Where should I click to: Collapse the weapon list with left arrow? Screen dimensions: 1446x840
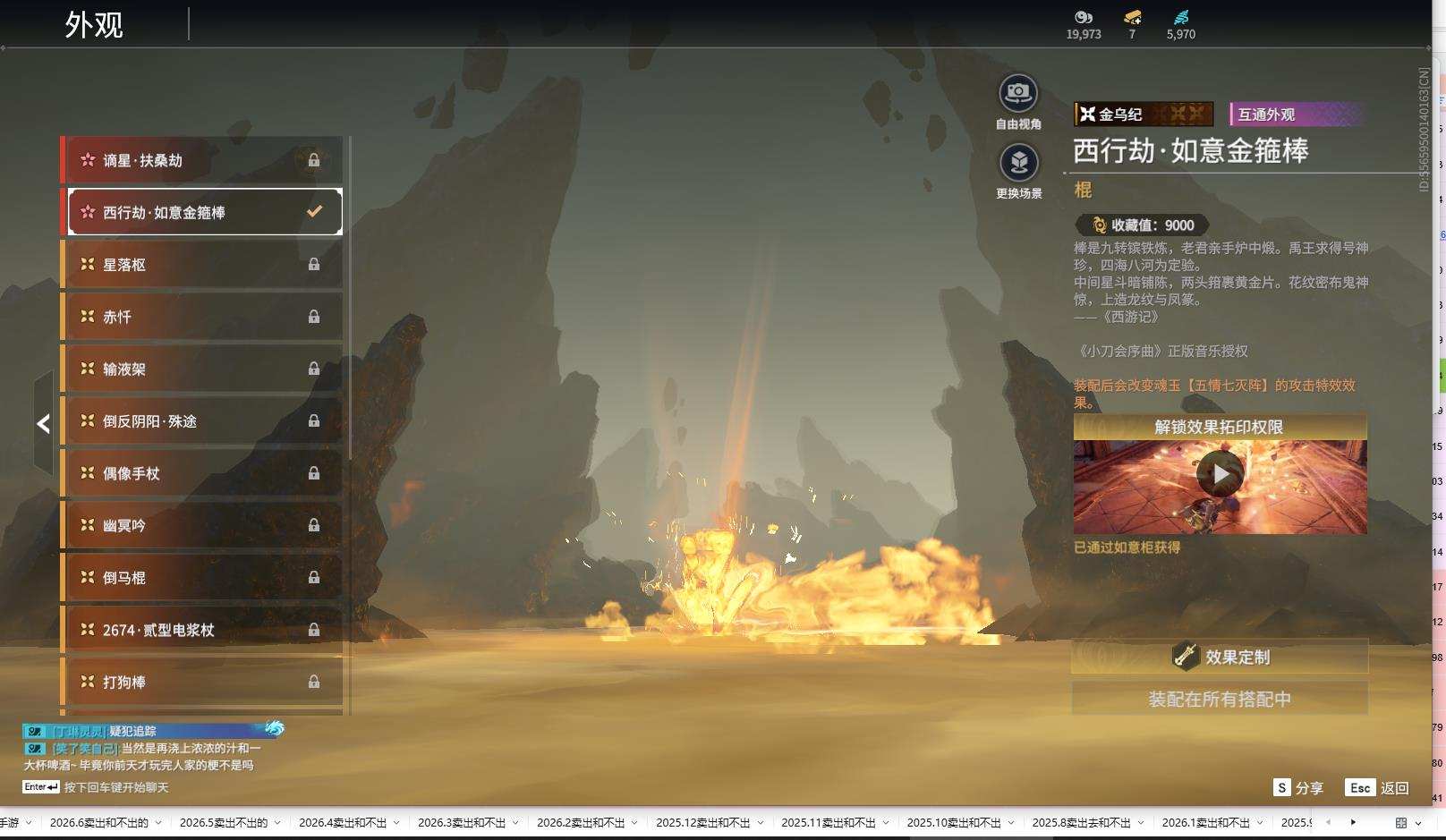click(43, 423)
